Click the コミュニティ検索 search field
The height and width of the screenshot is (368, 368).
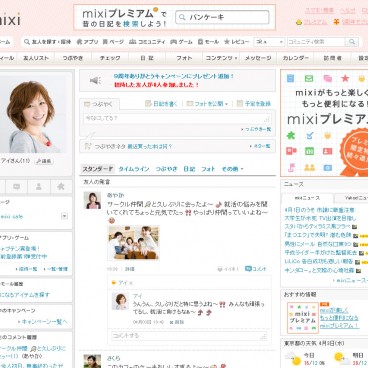[x=316, y=42]
